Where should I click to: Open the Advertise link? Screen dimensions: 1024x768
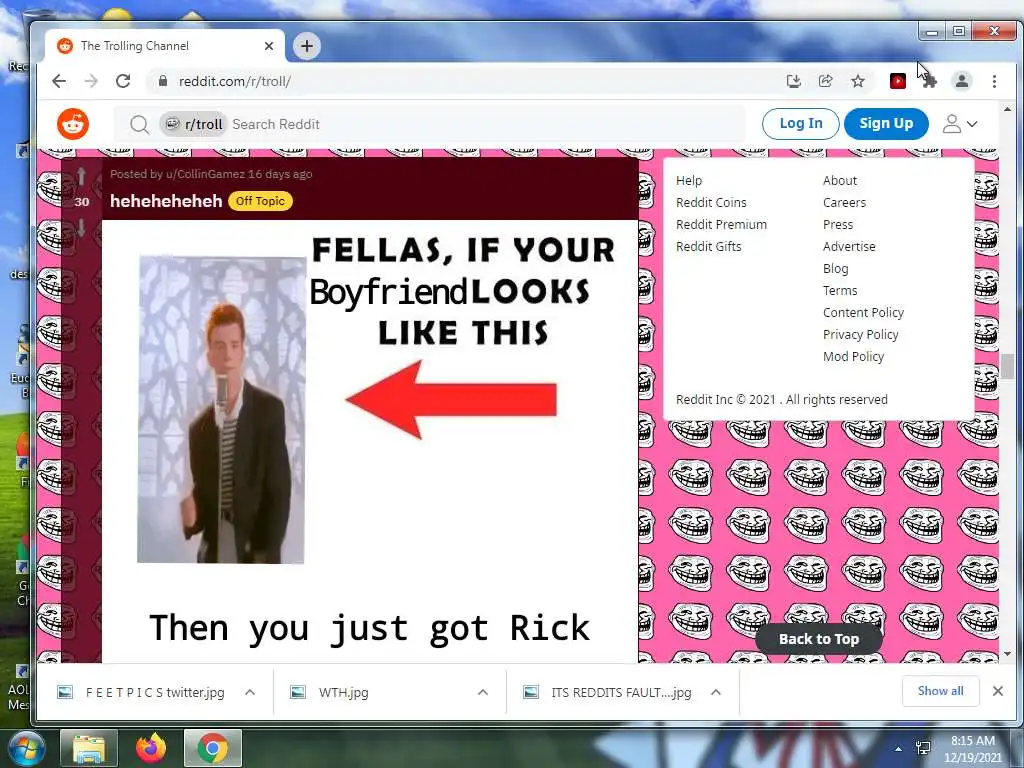point(849,246)
